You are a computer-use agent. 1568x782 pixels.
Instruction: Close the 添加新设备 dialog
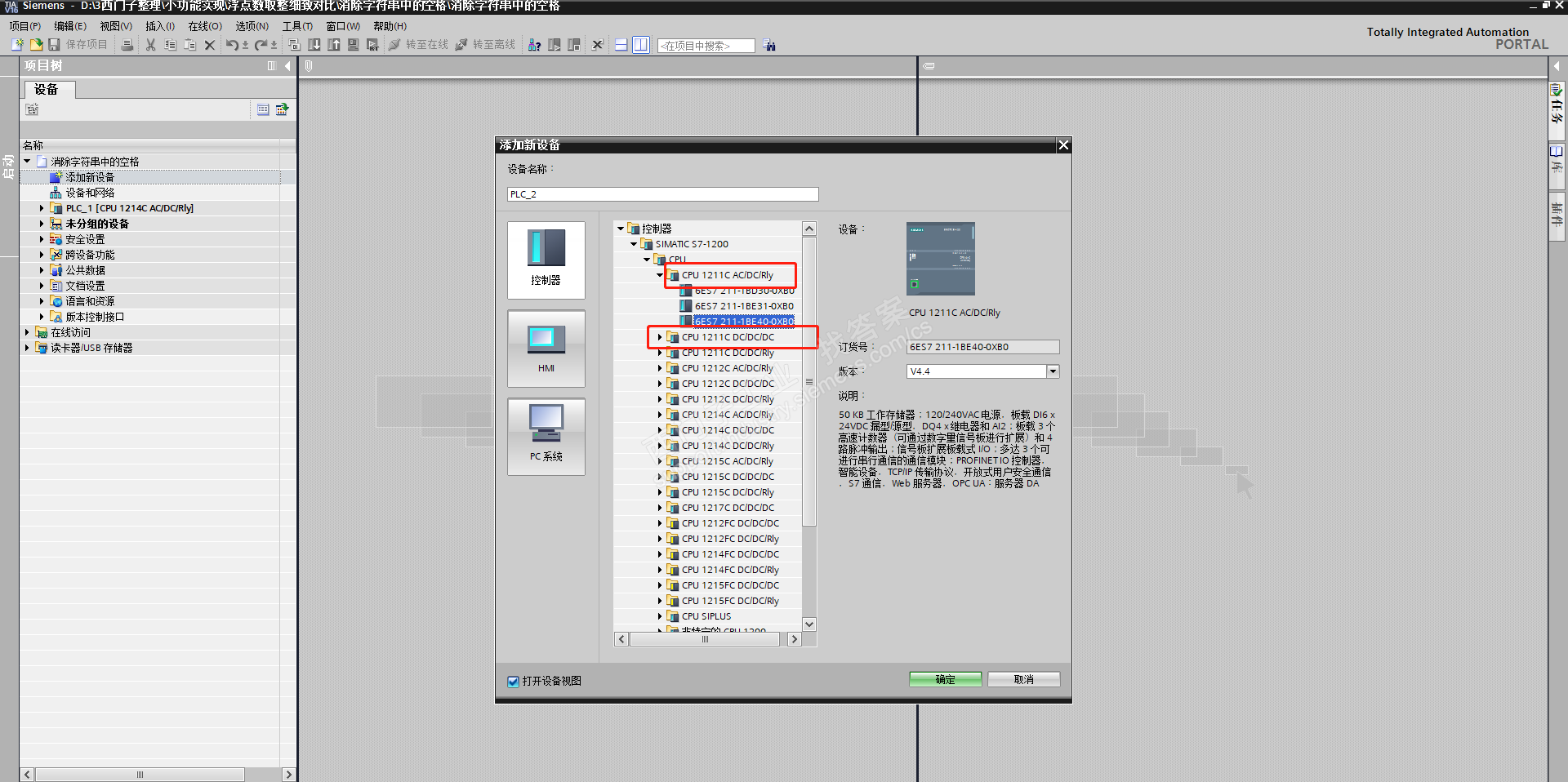point(1063,145)
